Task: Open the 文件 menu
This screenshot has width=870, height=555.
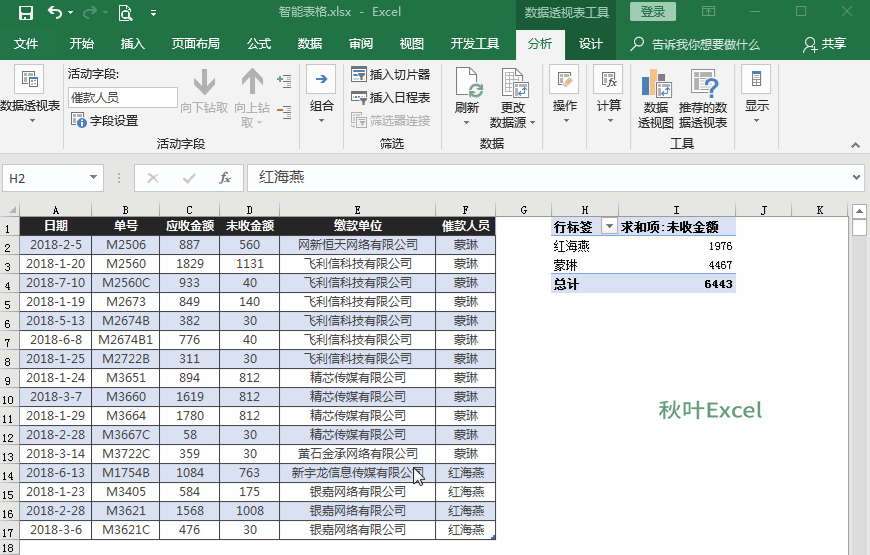Action: point(26,44)
